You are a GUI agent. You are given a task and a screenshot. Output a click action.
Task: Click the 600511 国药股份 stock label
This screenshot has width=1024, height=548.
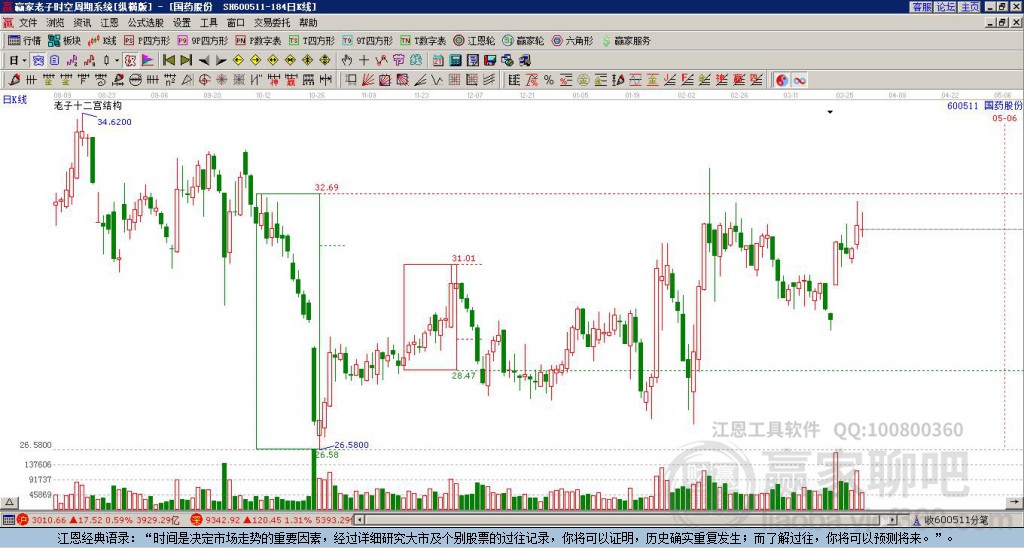[x=985, y=105]
